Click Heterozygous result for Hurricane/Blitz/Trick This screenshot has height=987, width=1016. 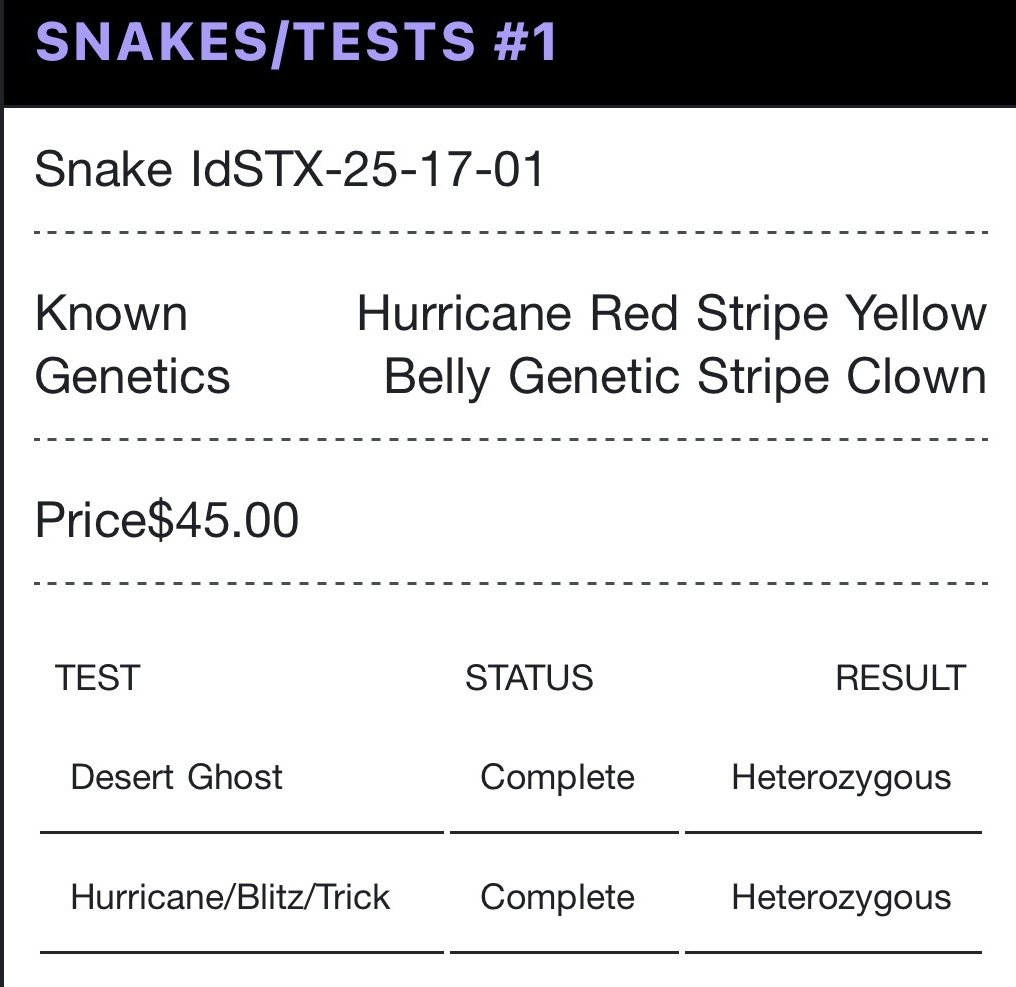tap(841, 897)
